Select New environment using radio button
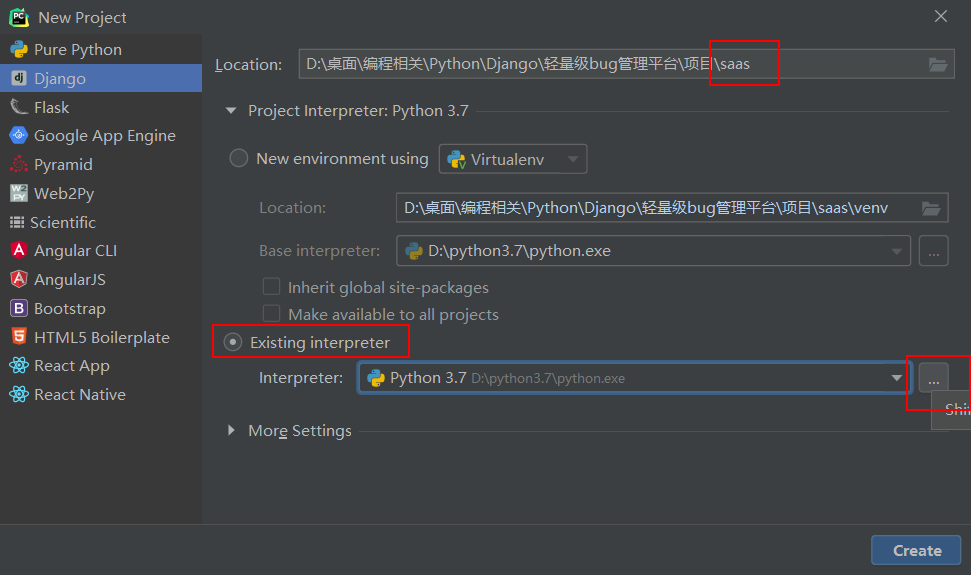Image resolution: width=971 pixels, height=575 pixels. coord(239,158)
